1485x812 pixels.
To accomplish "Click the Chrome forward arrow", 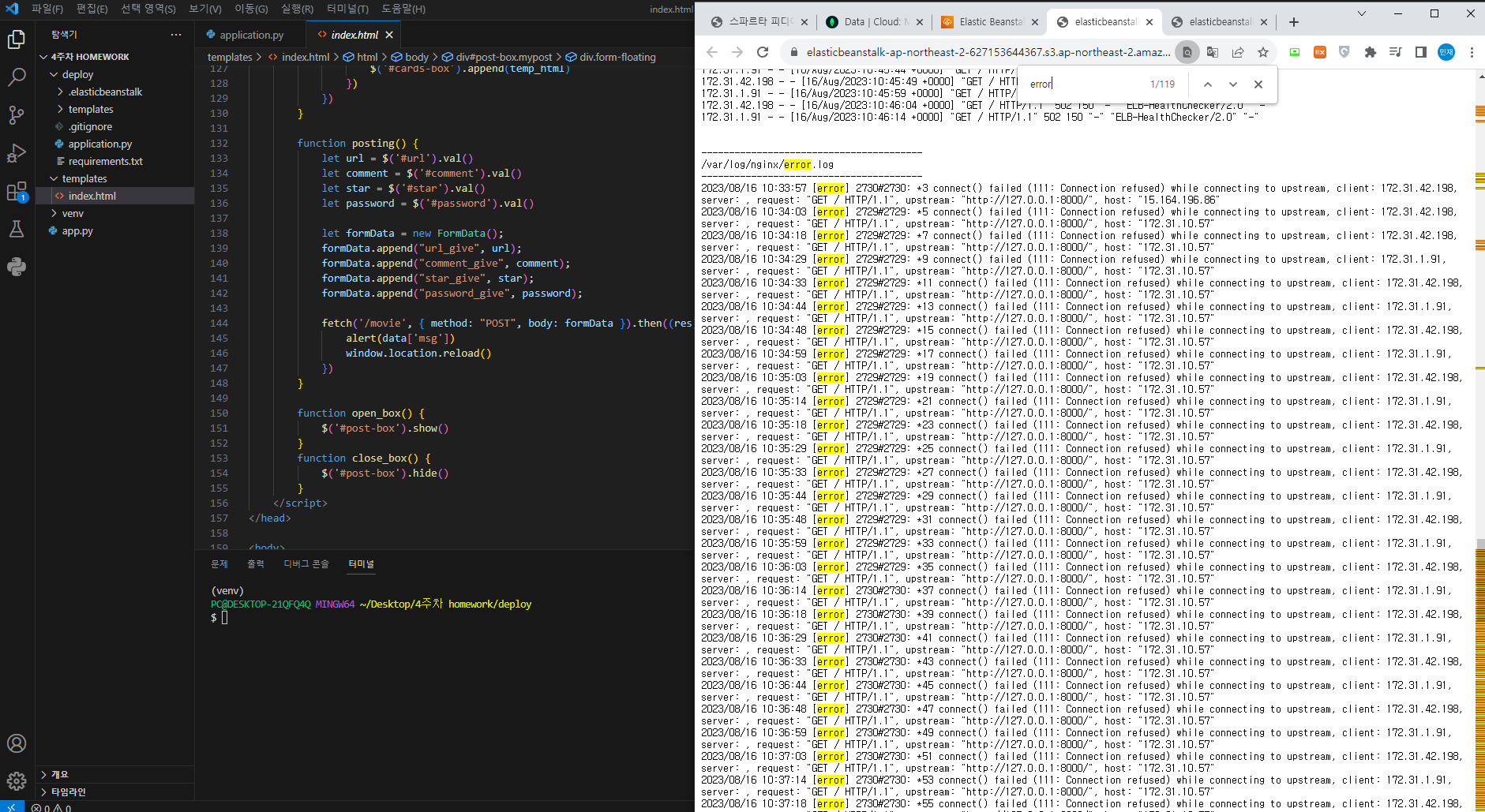I will coord(737,52).
